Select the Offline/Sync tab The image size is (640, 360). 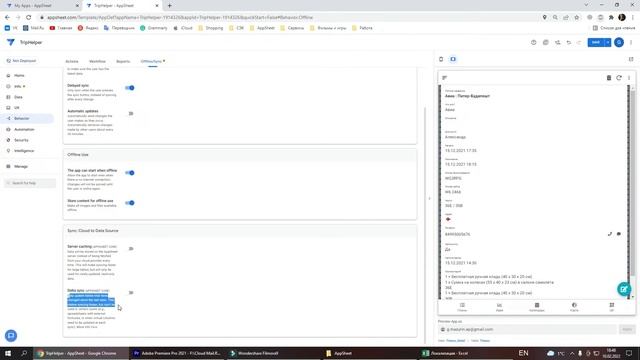[x=152, y=61]
